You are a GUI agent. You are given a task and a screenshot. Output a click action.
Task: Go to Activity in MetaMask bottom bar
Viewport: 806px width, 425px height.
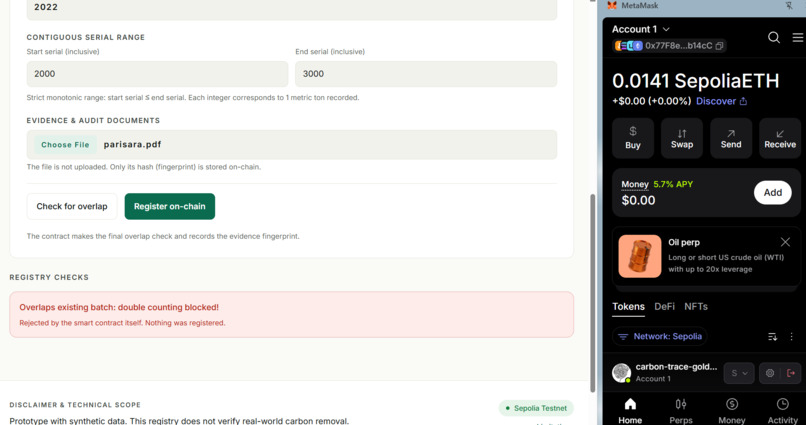(x=782, y=411)
